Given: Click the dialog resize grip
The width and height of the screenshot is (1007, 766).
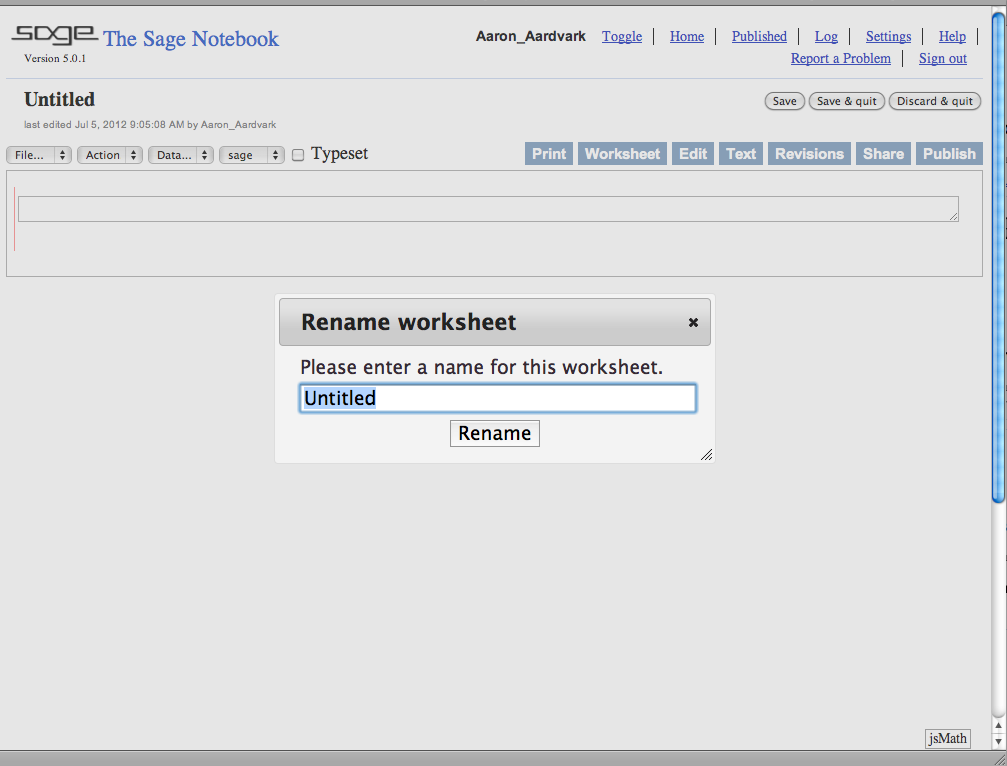Looking at the screenshot, I should 706,455.
